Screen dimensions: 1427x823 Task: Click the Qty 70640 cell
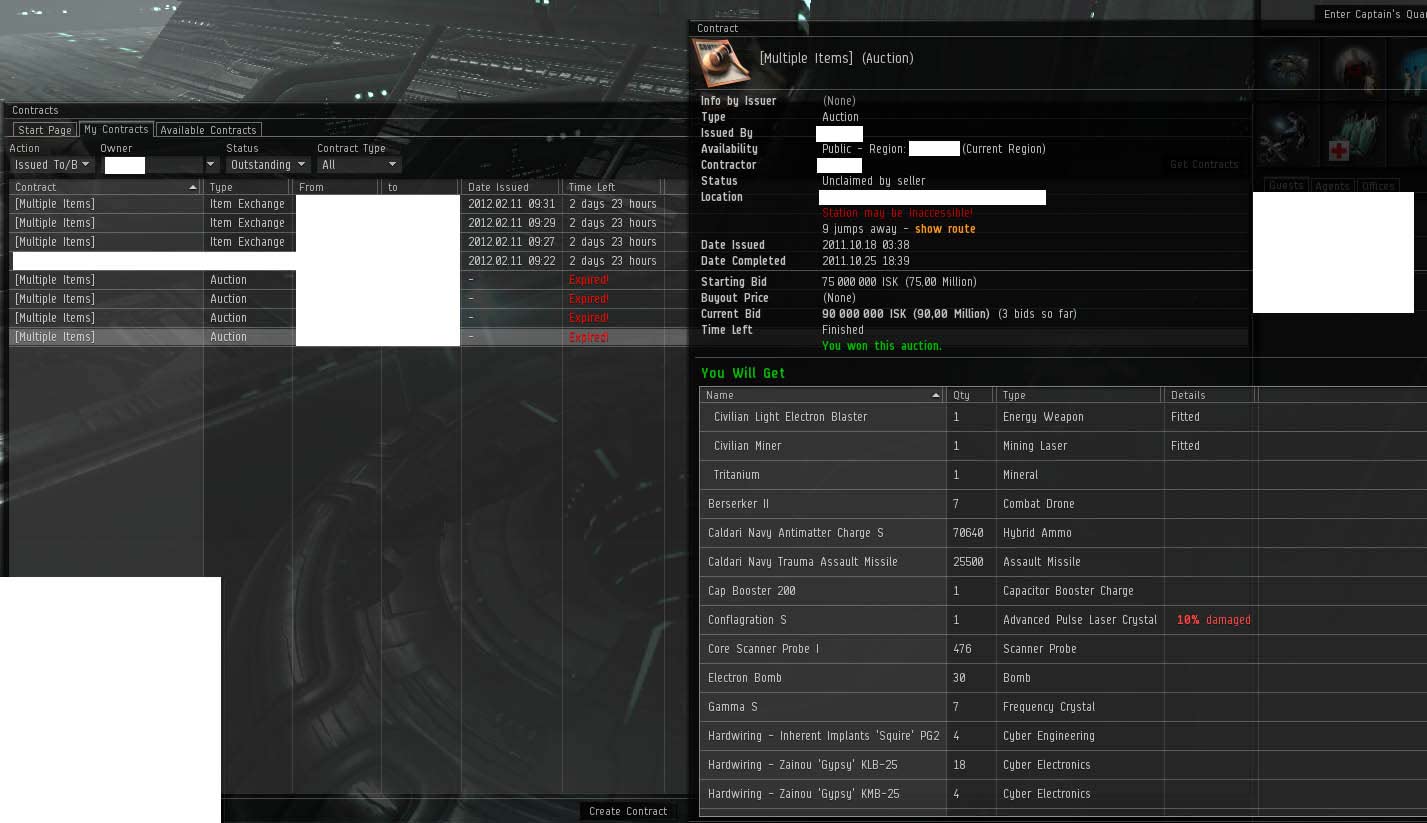pyautogui.click(x=969, y=533)
